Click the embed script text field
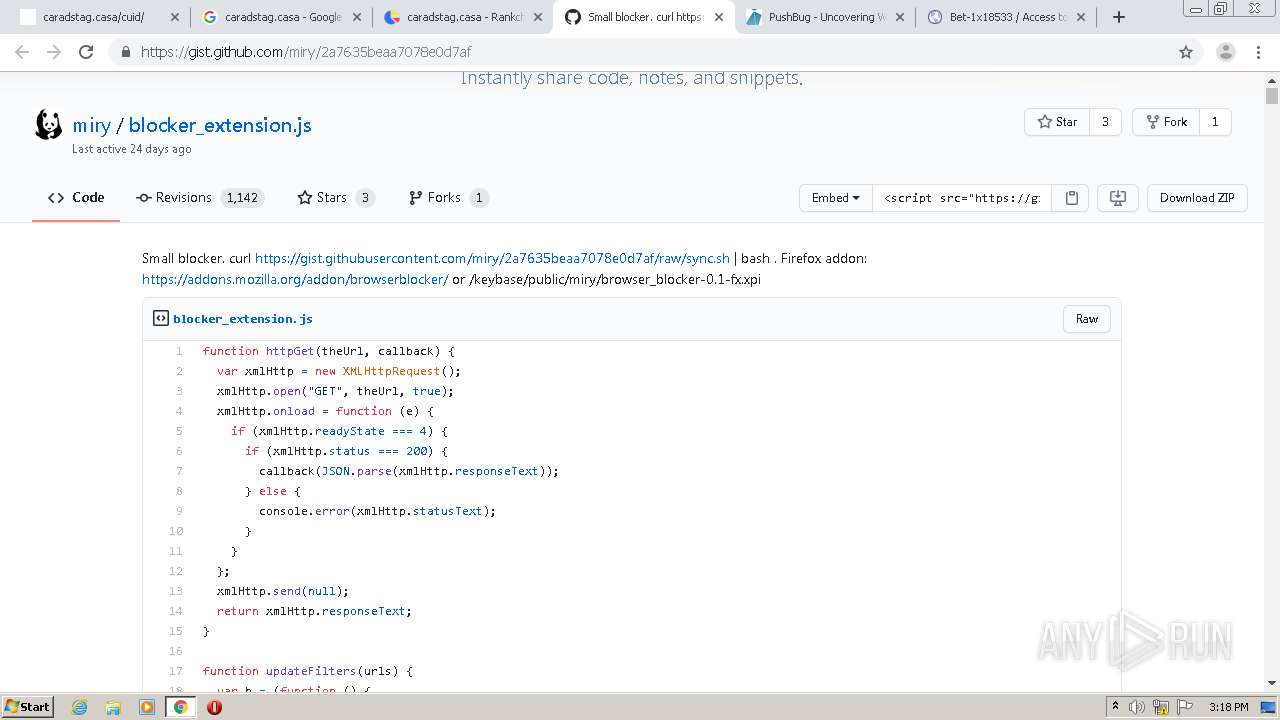 click(x=961, y=198)
